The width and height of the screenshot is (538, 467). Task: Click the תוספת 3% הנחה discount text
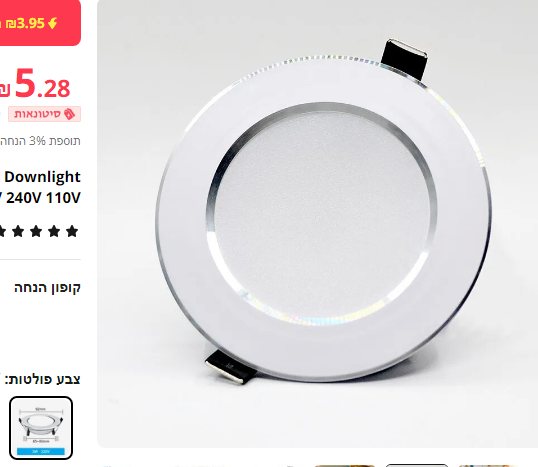tap(40, 141)
